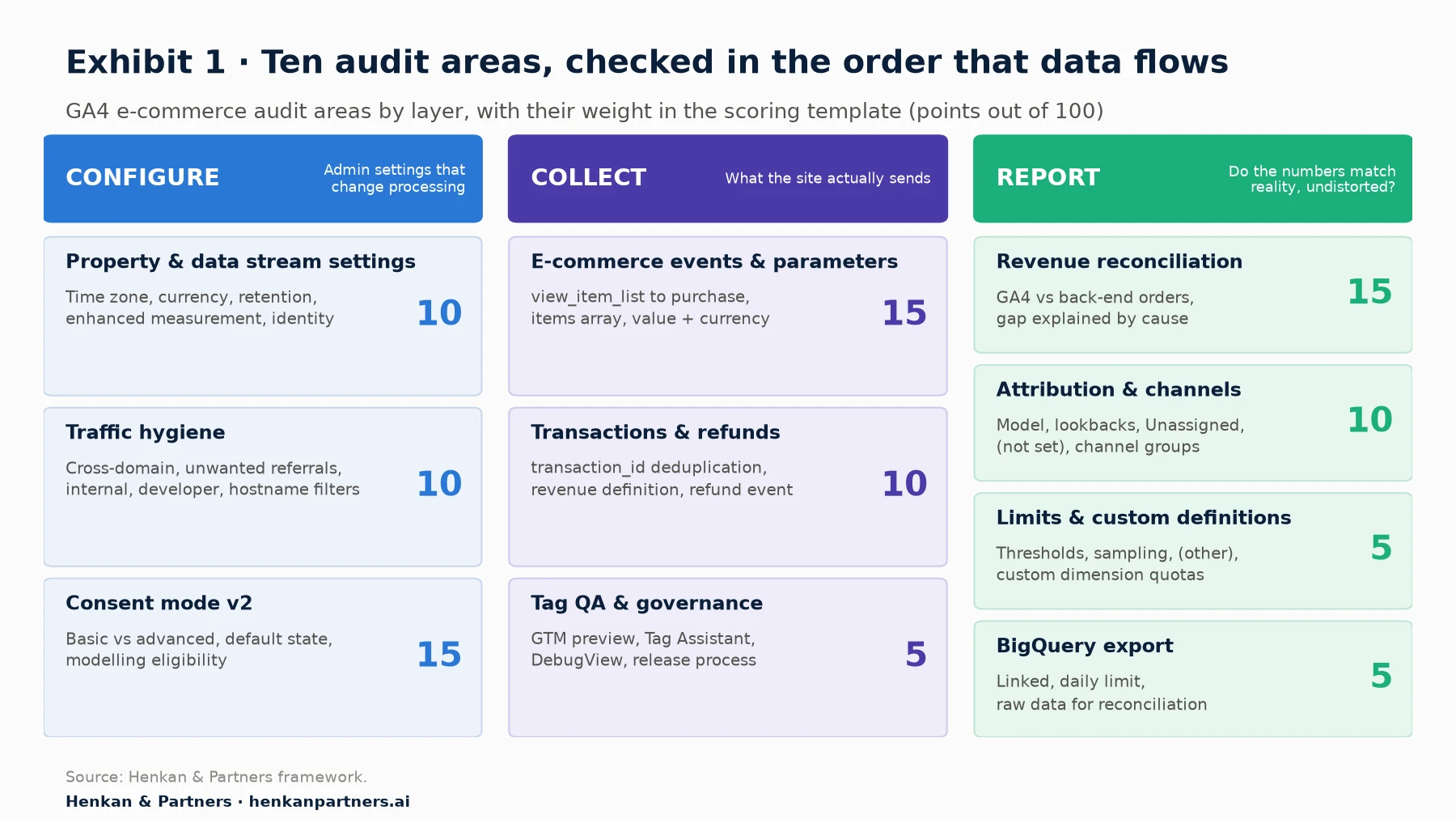Click score 5 in Limits & custom definitions

1381,548
